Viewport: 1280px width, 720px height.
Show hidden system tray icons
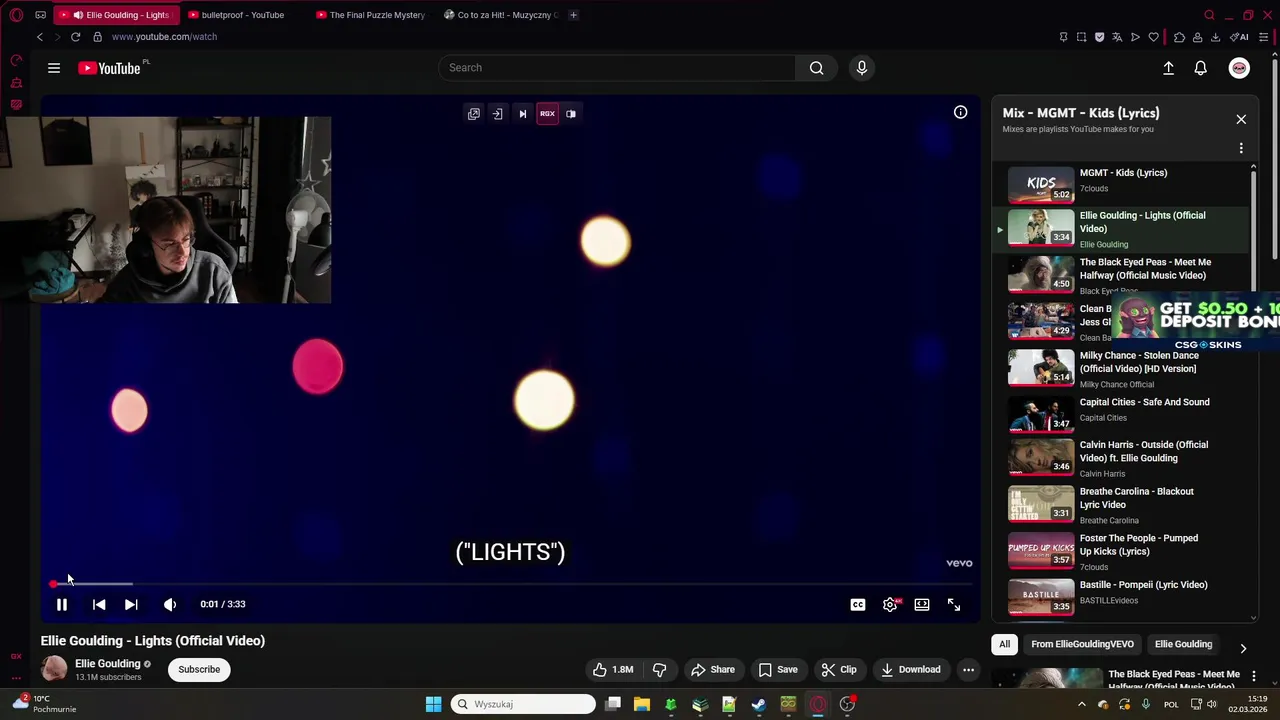point(1081,704)
